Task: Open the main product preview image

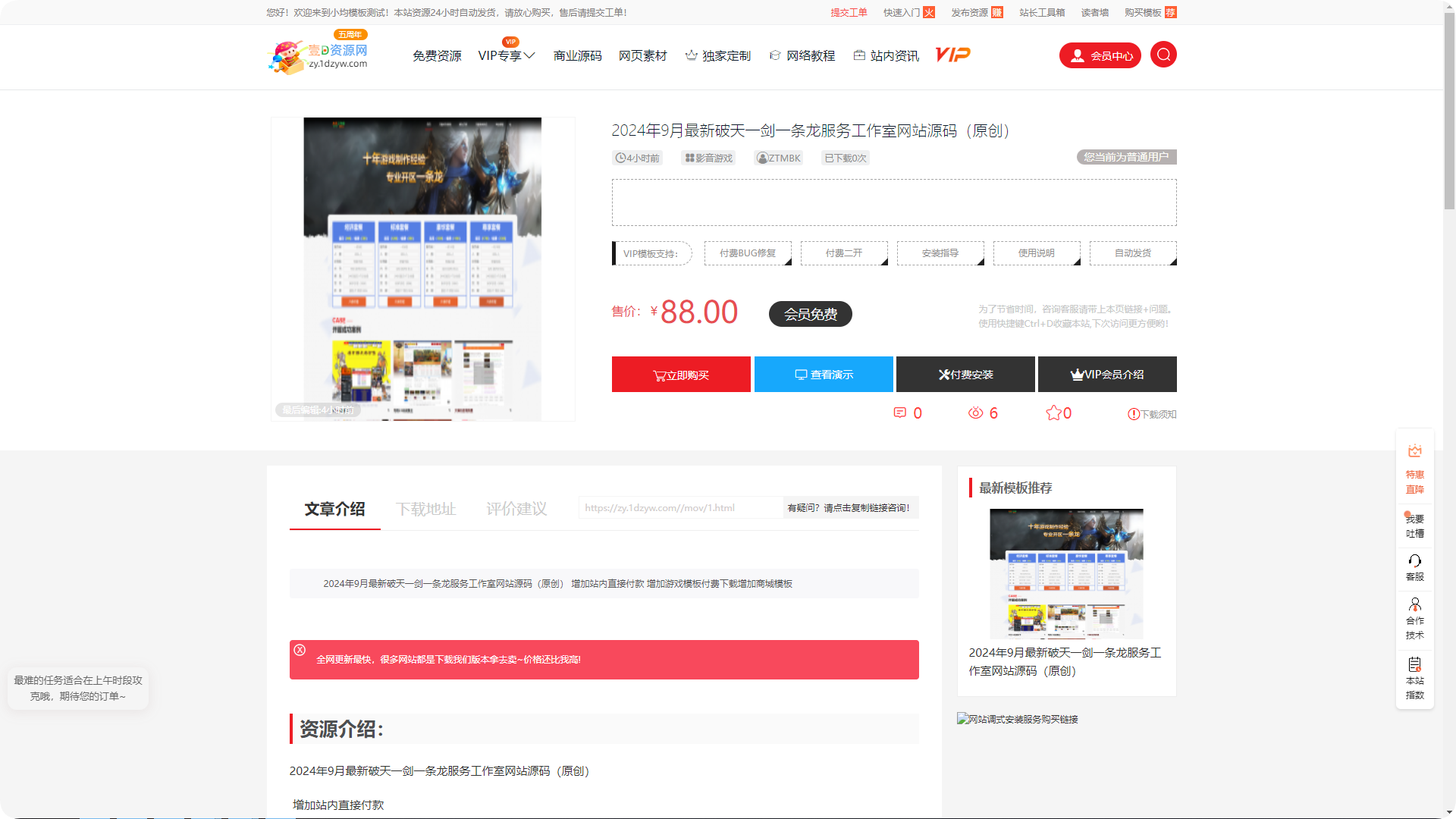Action: coord(422,269)
